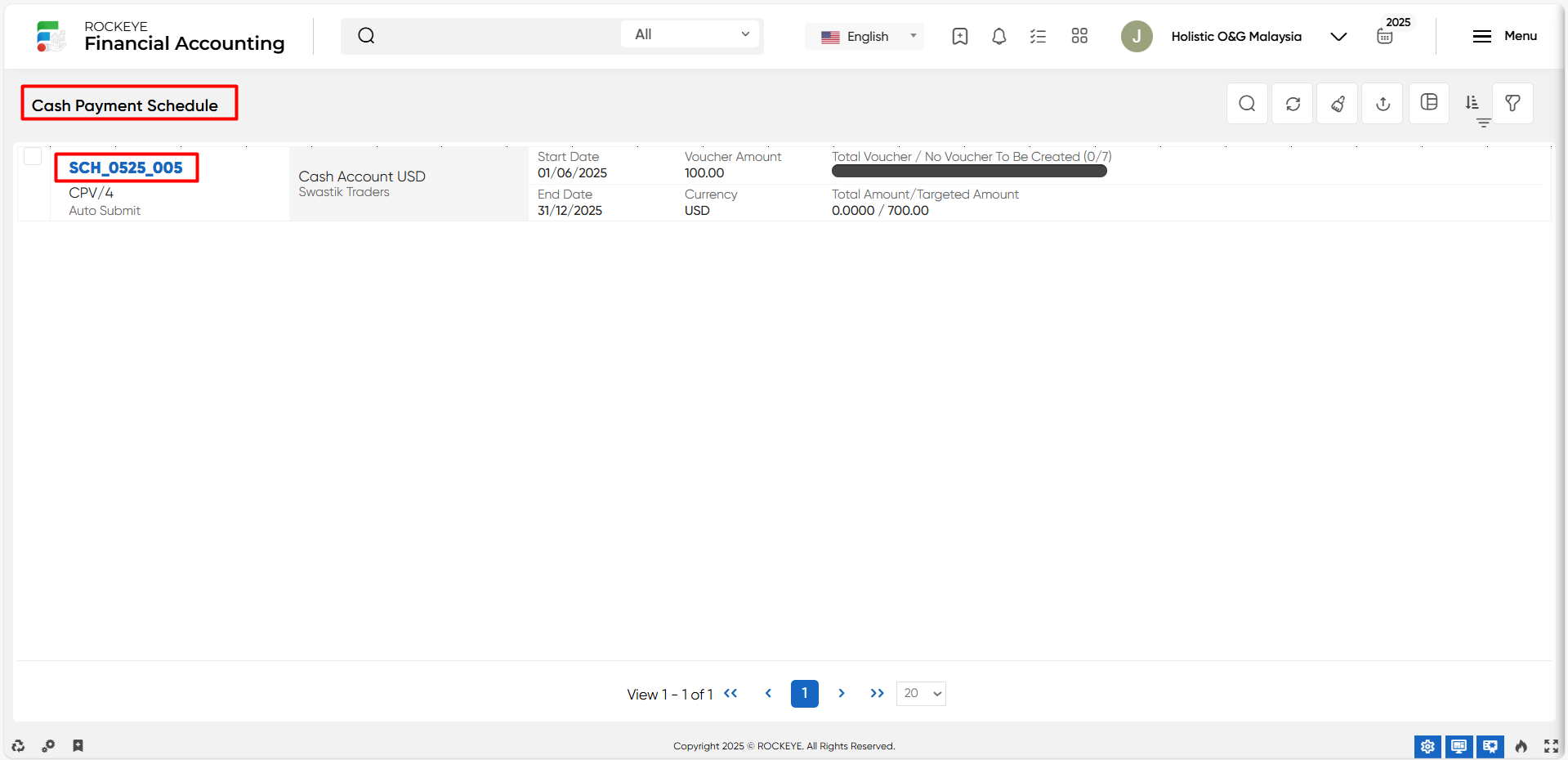Screen dimensions: 1568x760
Task: Click the magnifier icon in global search bar
Action: [x=366, y=35]
